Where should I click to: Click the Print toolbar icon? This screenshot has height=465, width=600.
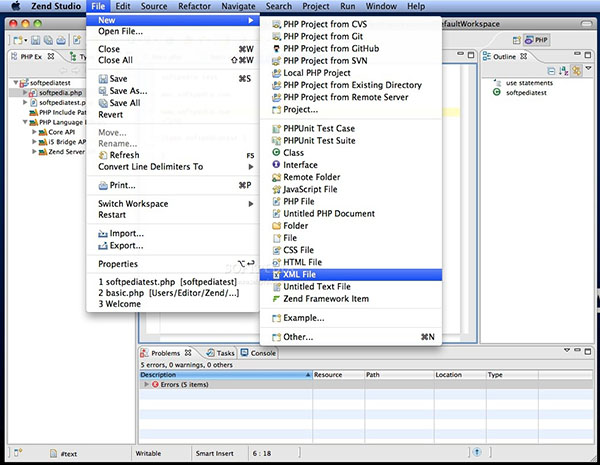click(x=61, y=40)
